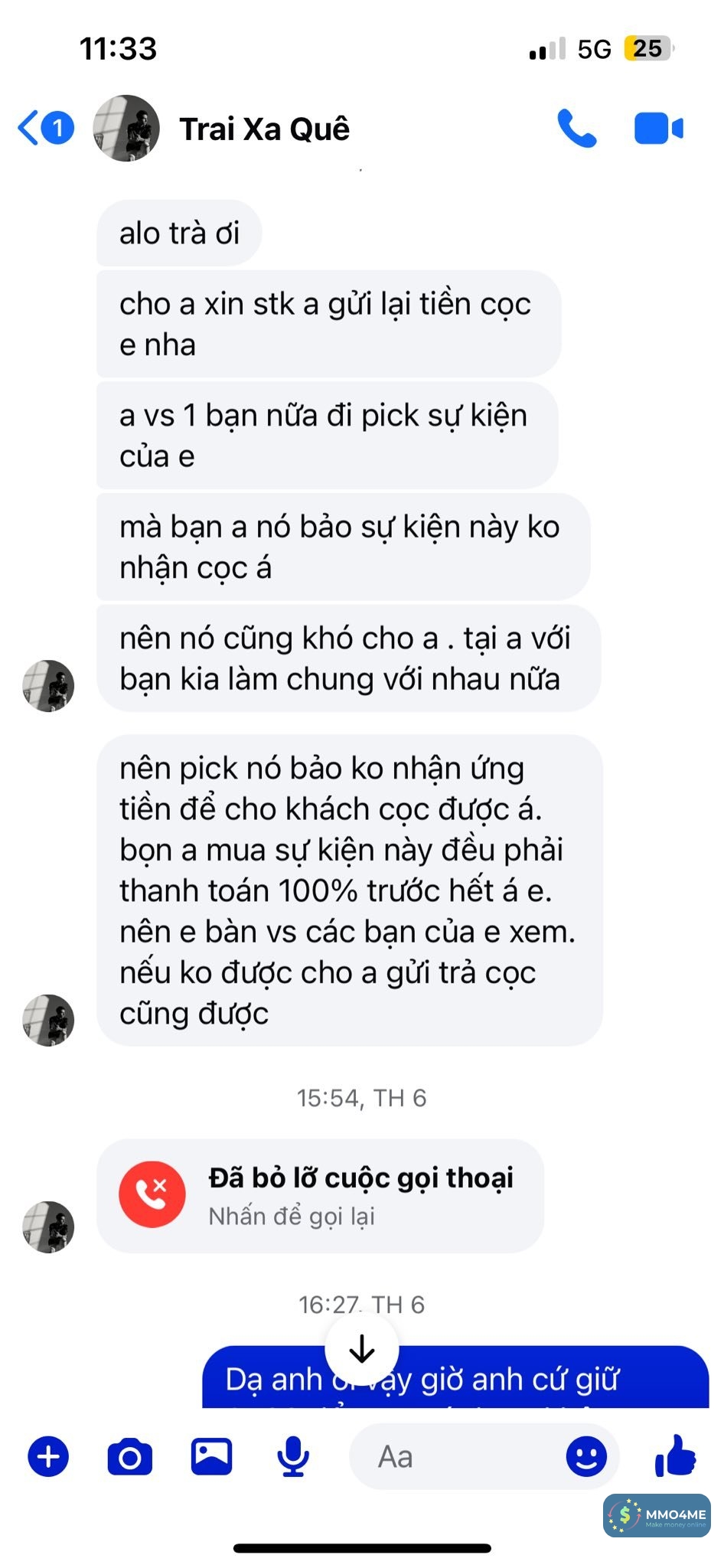Image resolution: width=724 pixels, height=1568 pixels.
Task: Tap the back arrow to leave chat
Action: pyautogui.click(x=29, y=128)
